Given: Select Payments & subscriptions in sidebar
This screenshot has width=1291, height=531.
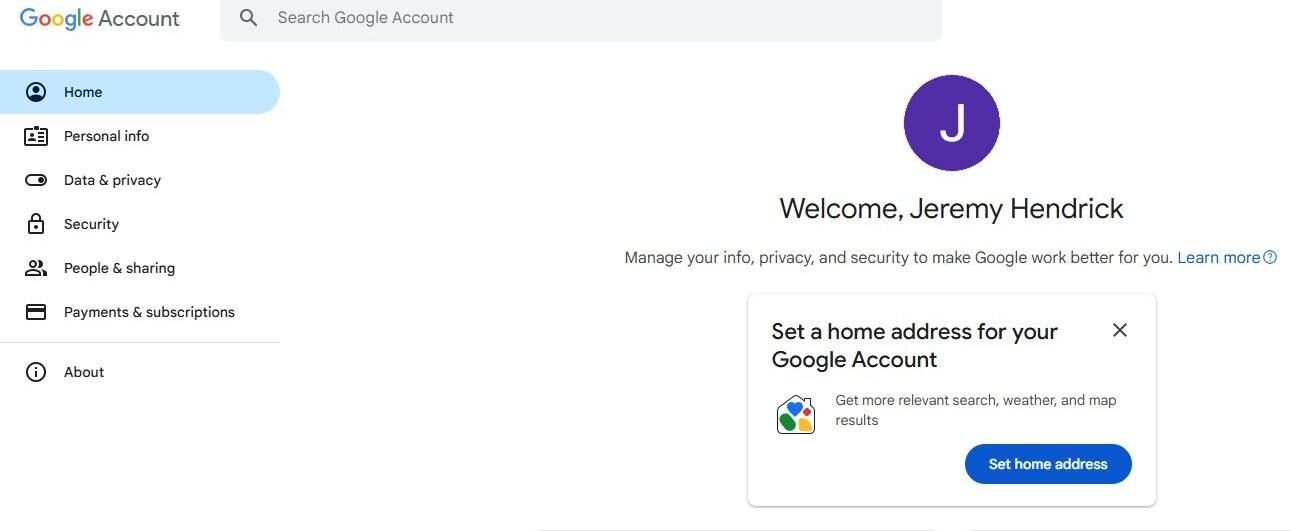Looking at the screenshot, I should (x=140, y=312).
